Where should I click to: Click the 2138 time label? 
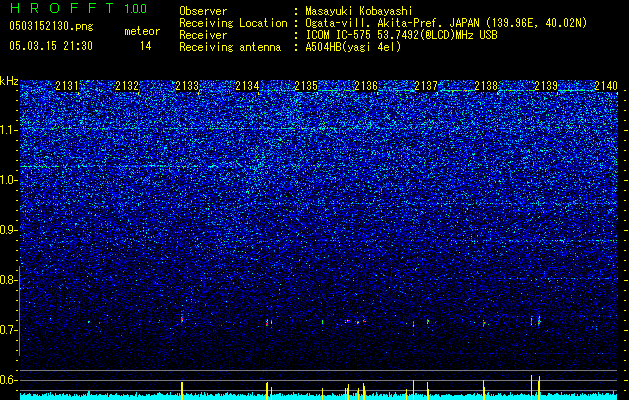point(486,85)
